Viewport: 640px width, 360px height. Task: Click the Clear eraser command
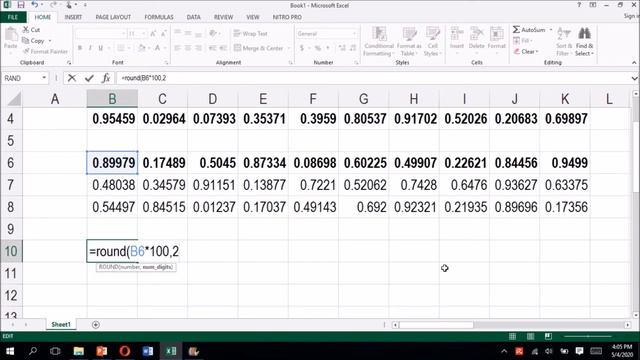tap(526, 51)
